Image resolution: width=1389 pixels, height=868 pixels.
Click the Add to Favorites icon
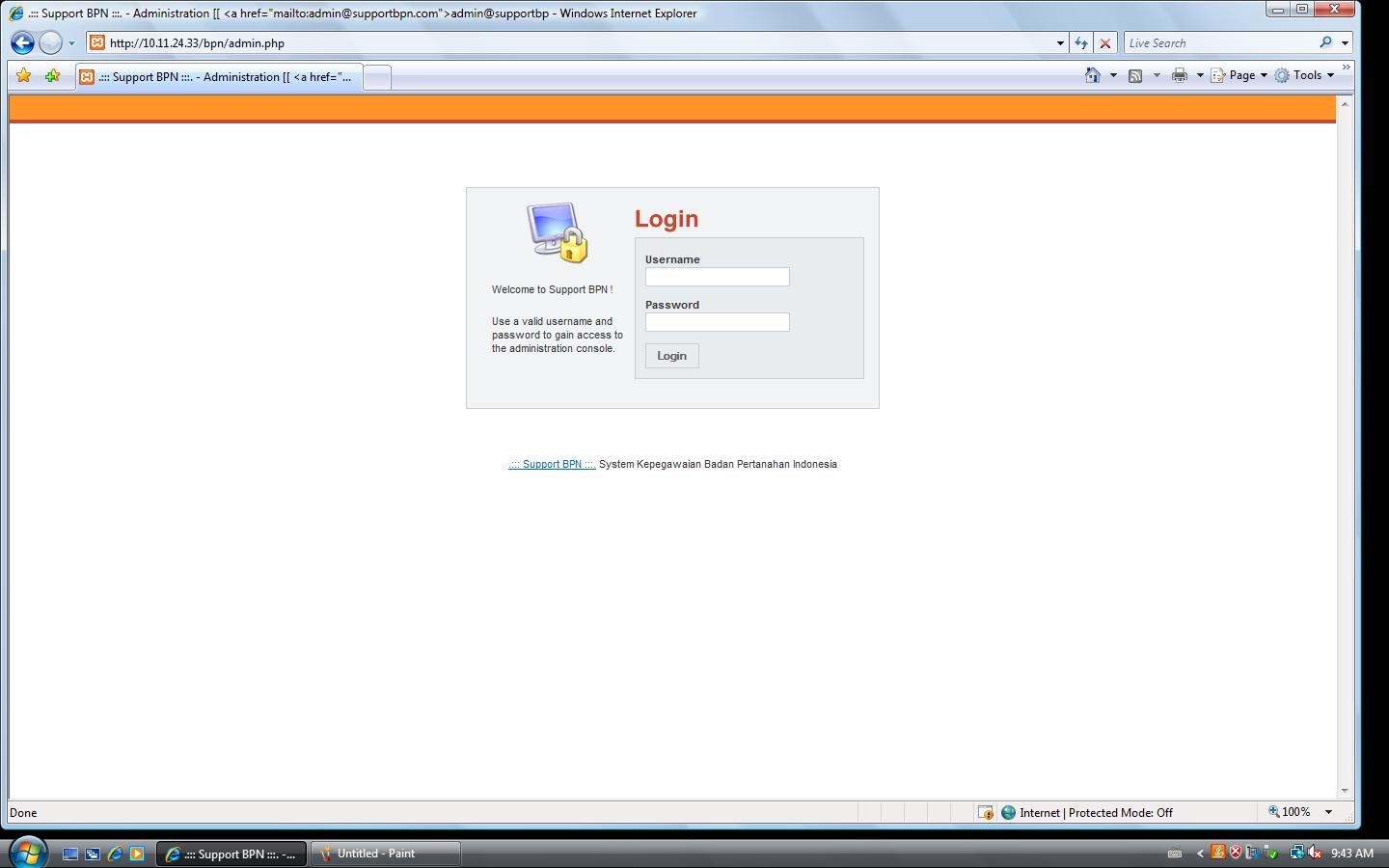pos(52,75)
